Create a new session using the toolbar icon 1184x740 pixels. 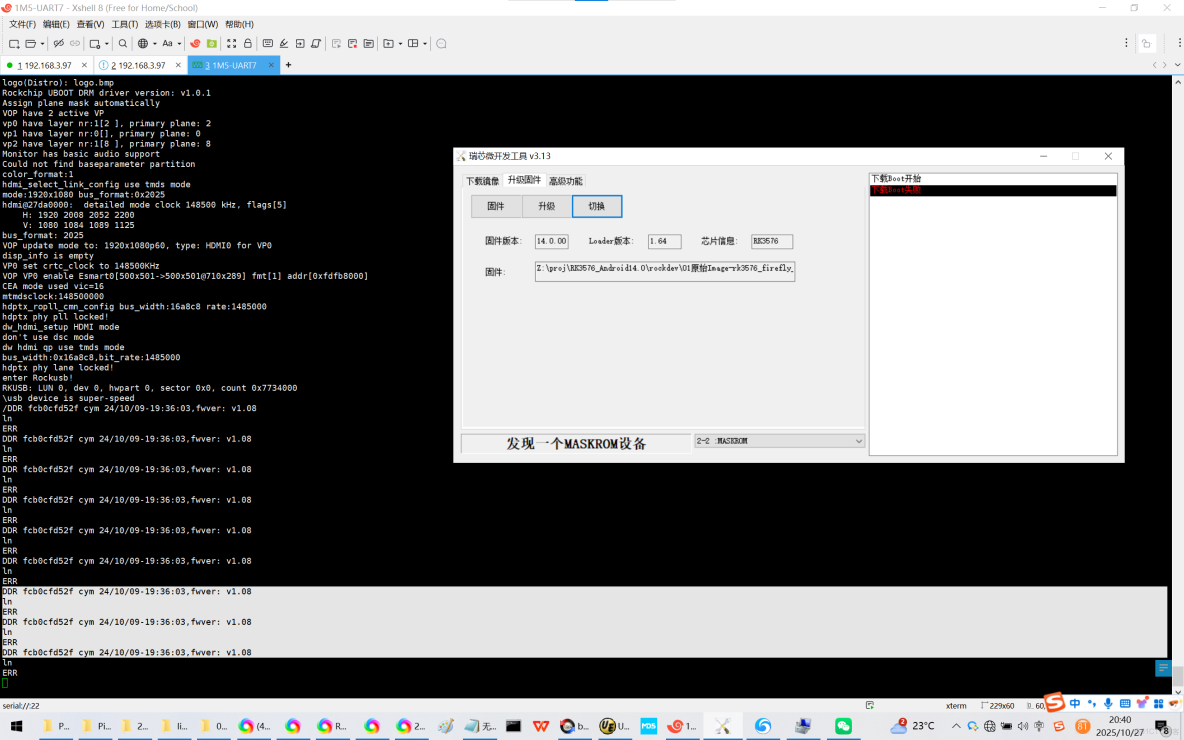[13, 43]
